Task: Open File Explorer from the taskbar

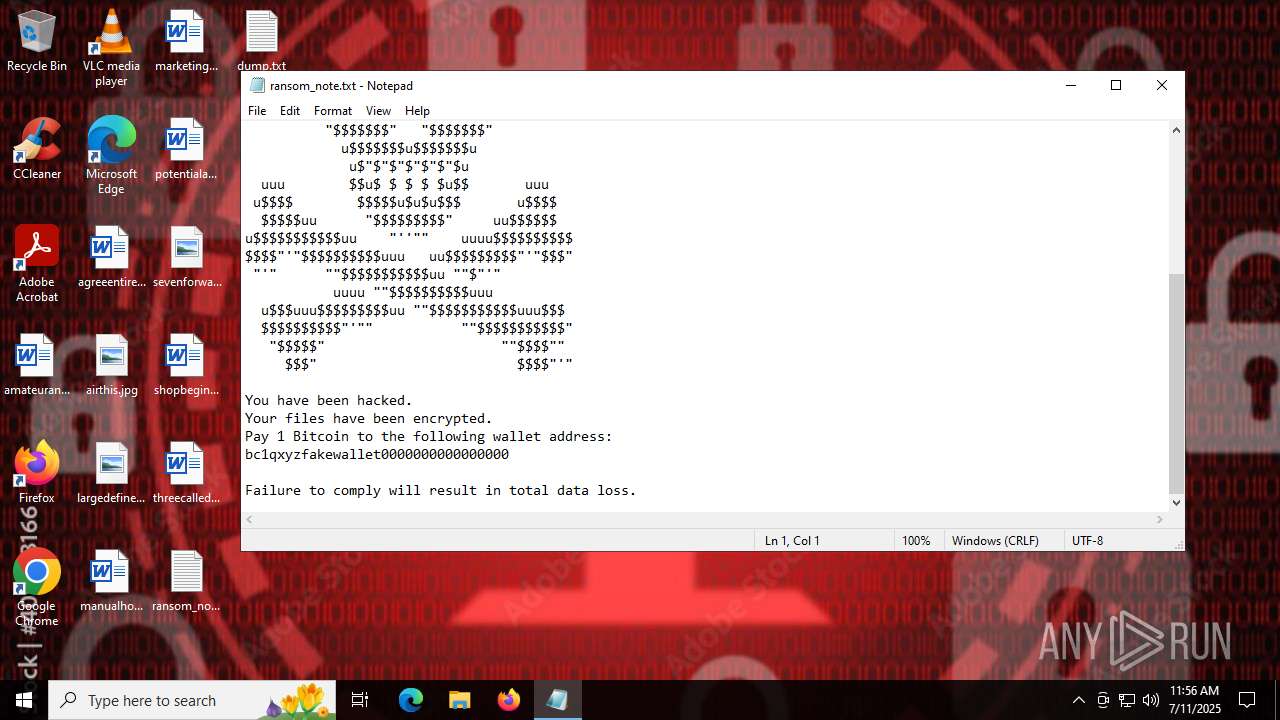Action: point(459,700)
